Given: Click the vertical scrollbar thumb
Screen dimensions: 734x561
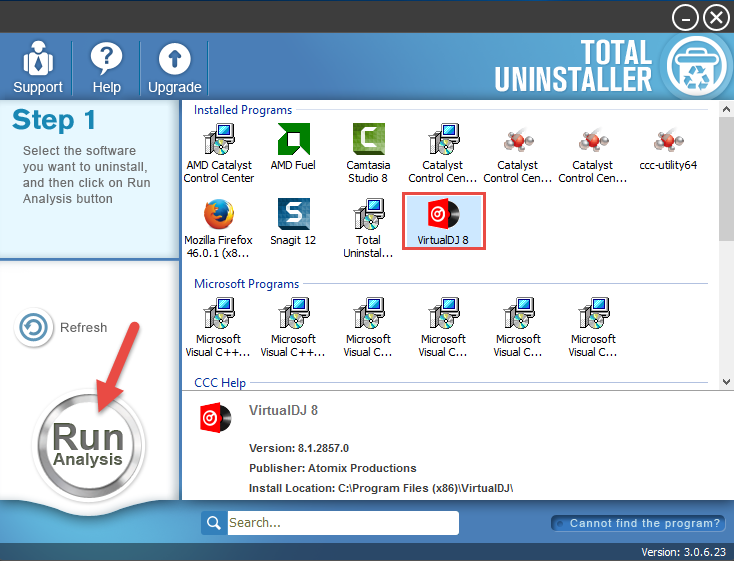Looking at the screenshot, I should 726,179.
